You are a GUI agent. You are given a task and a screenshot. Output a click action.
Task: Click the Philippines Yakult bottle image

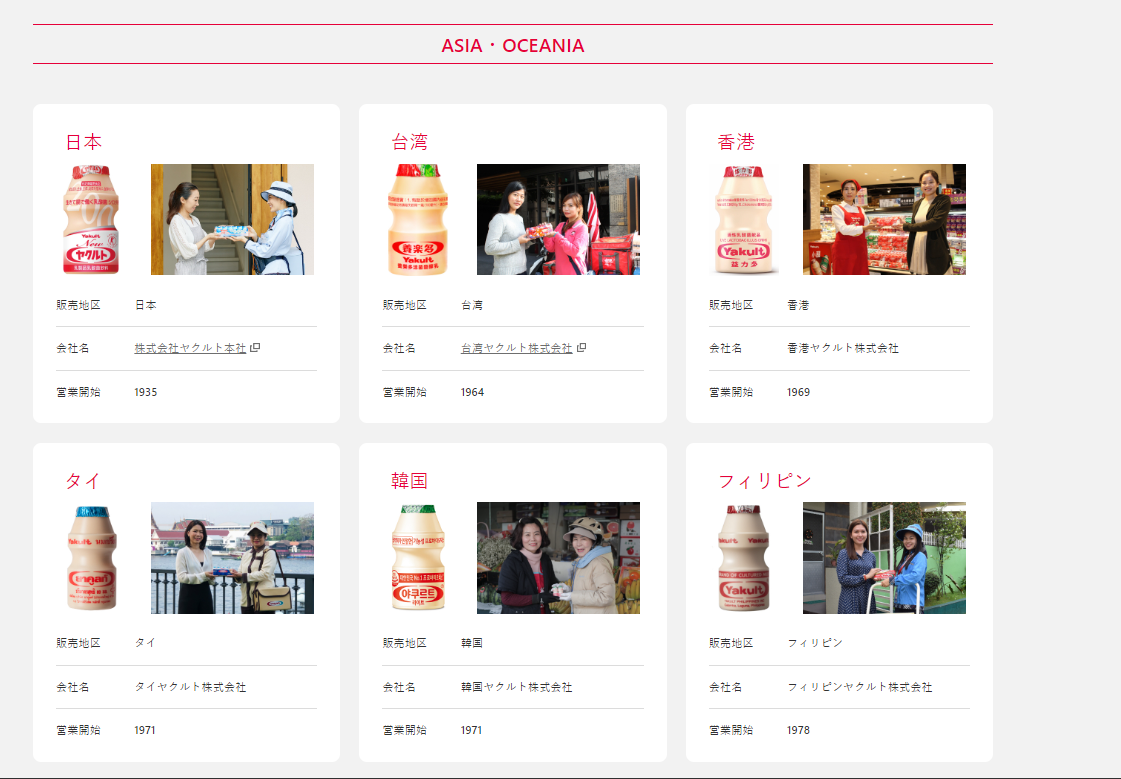tap(744, 557)
